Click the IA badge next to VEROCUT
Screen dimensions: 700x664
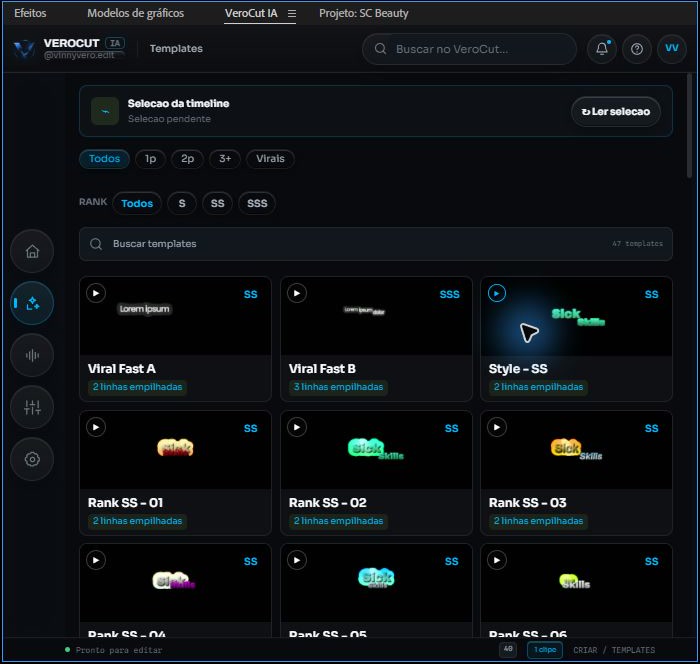(x=115, y=43)
